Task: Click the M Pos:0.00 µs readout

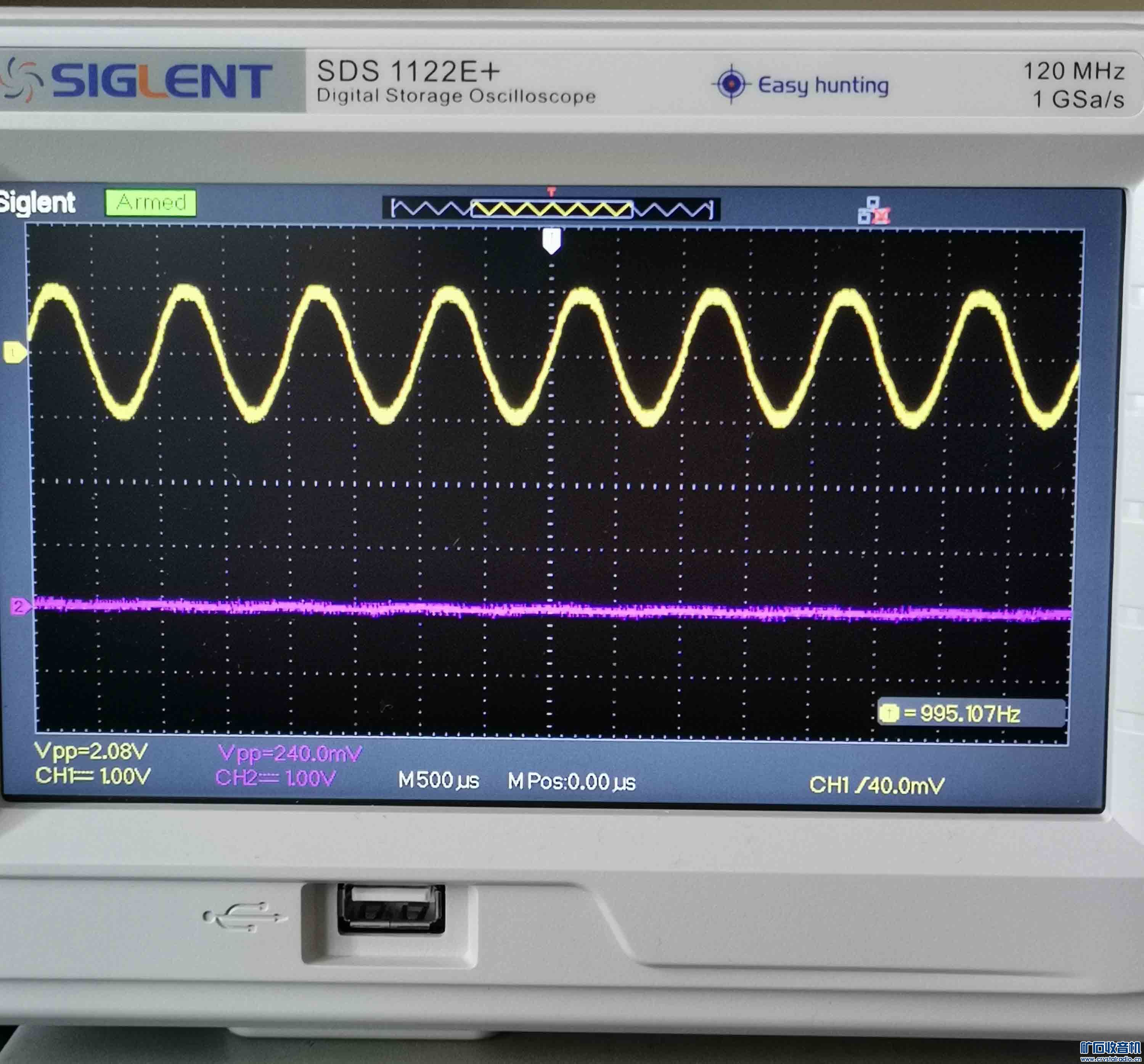Action: (571, 781)
